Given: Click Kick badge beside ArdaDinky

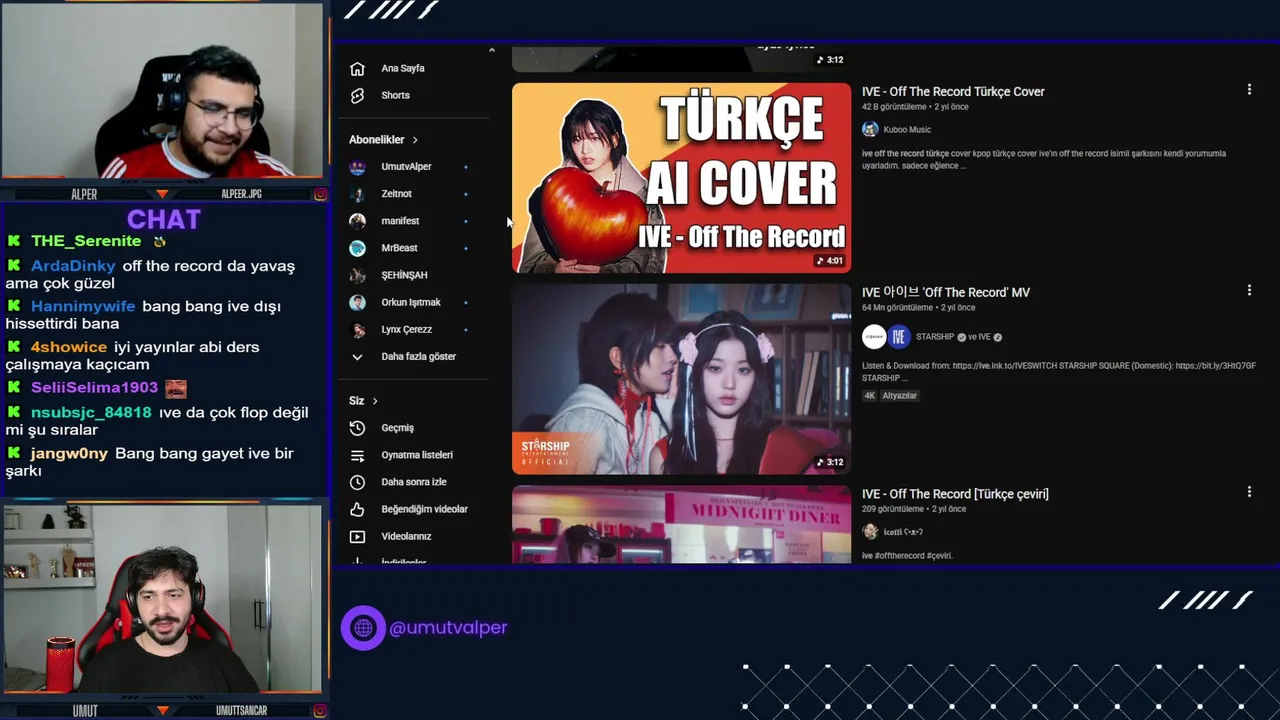Looking at the screenshot, I should point(14,266).
